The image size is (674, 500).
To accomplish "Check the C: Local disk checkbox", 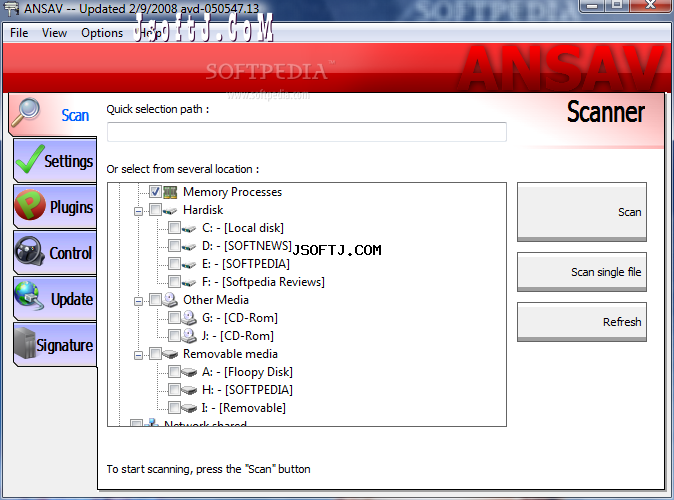I will tap(174, 228).
